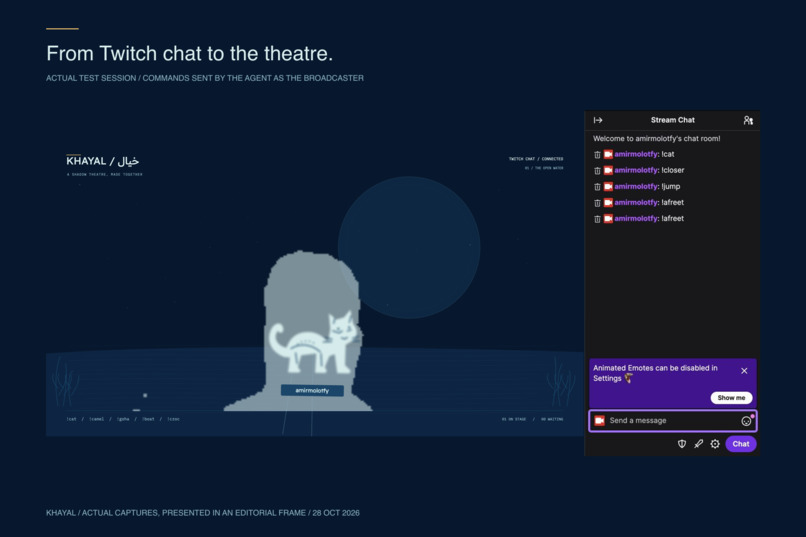The width and height of the screenshot is (806, 537).
Task: Click the broadcaster badge in message box
Action: [x=599, y=421]
